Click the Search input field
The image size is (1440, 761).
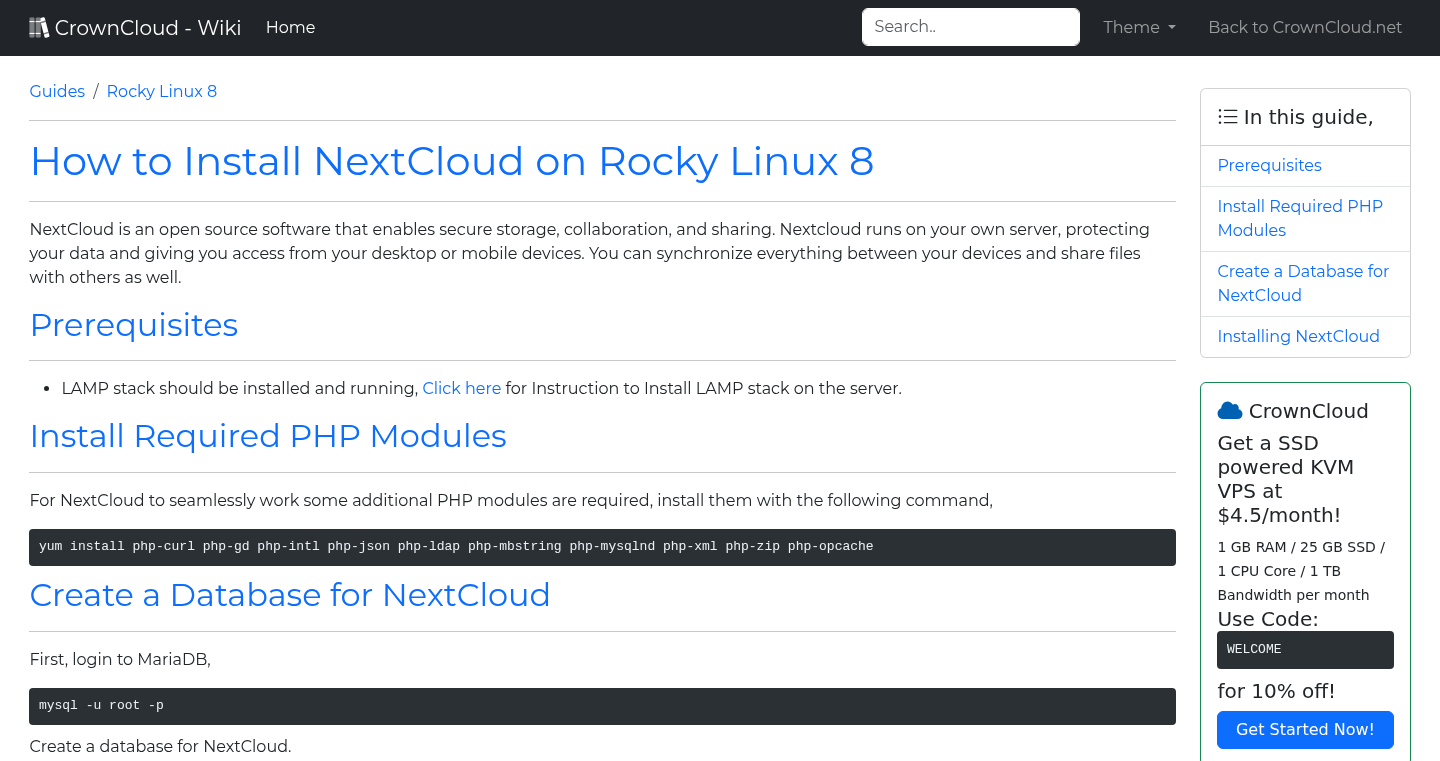coord(970,27)
